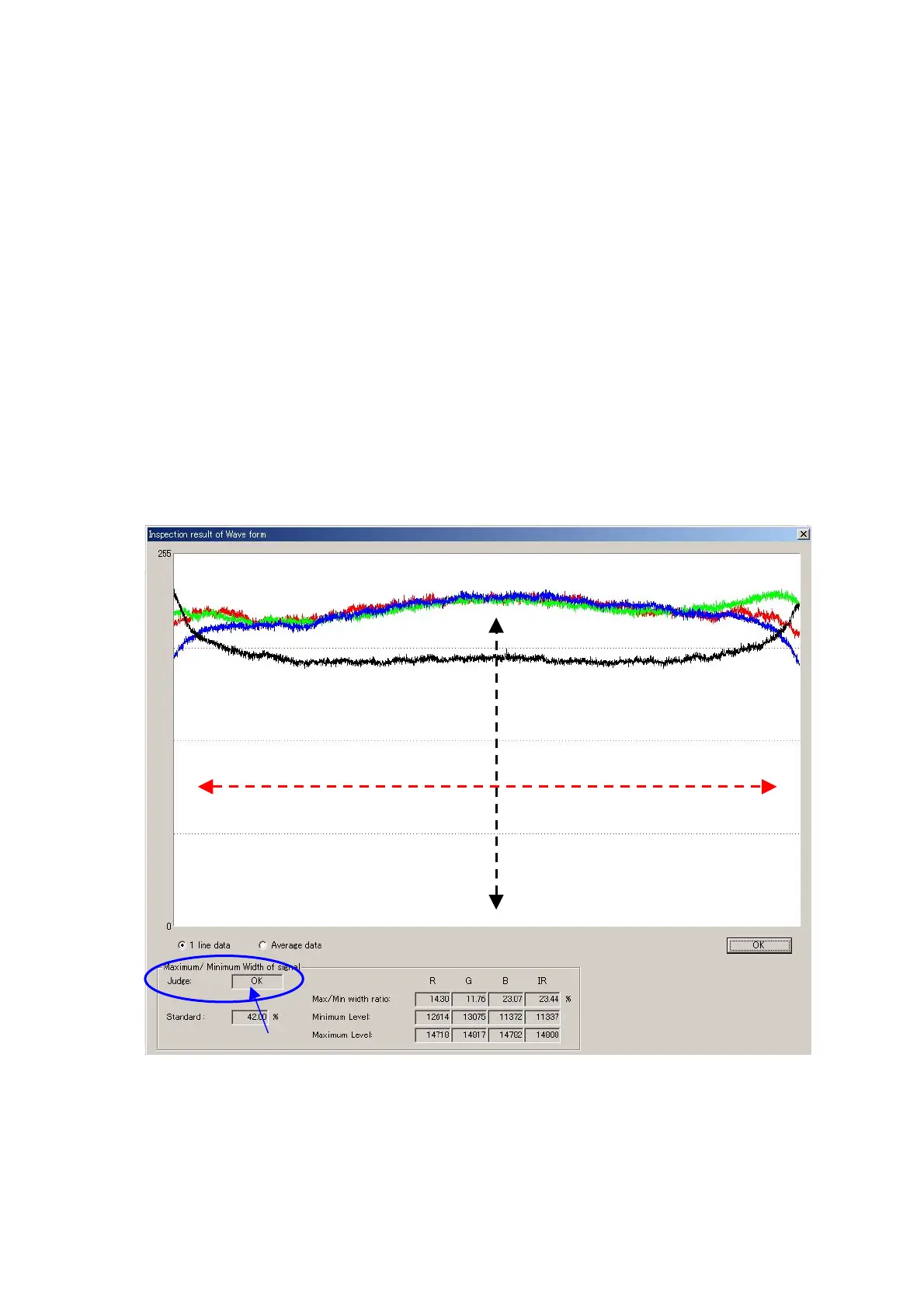Click the G Max/Min width ratio value 11.76
Viewport: 924px width, 1308px height.
point(470,999)
